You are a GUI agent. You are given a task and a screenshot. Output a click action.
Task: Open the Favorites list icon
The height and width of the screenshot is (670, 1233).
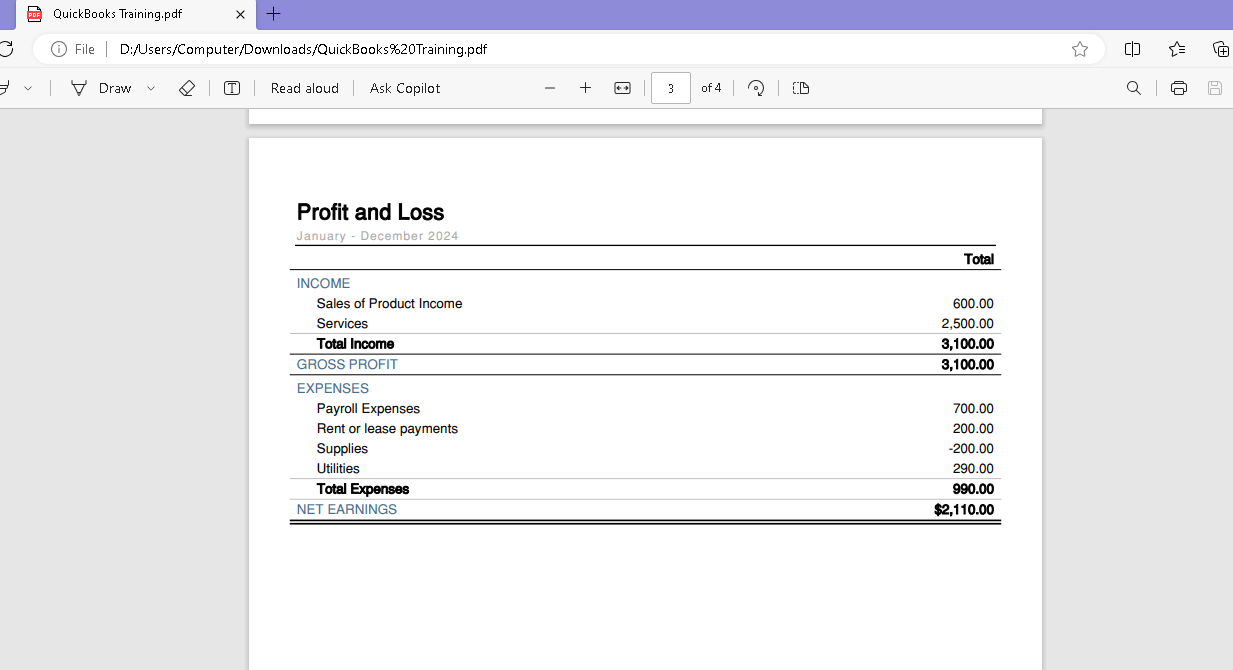click(1177, 49)
